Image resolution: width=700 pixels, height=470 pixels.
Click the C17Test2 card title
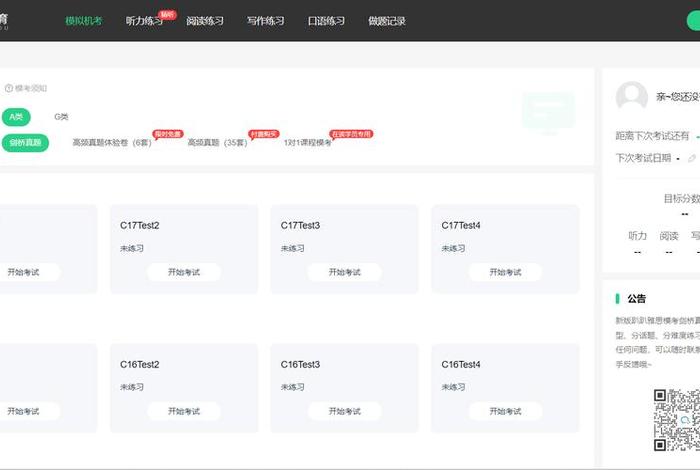[x=140, y=225]
